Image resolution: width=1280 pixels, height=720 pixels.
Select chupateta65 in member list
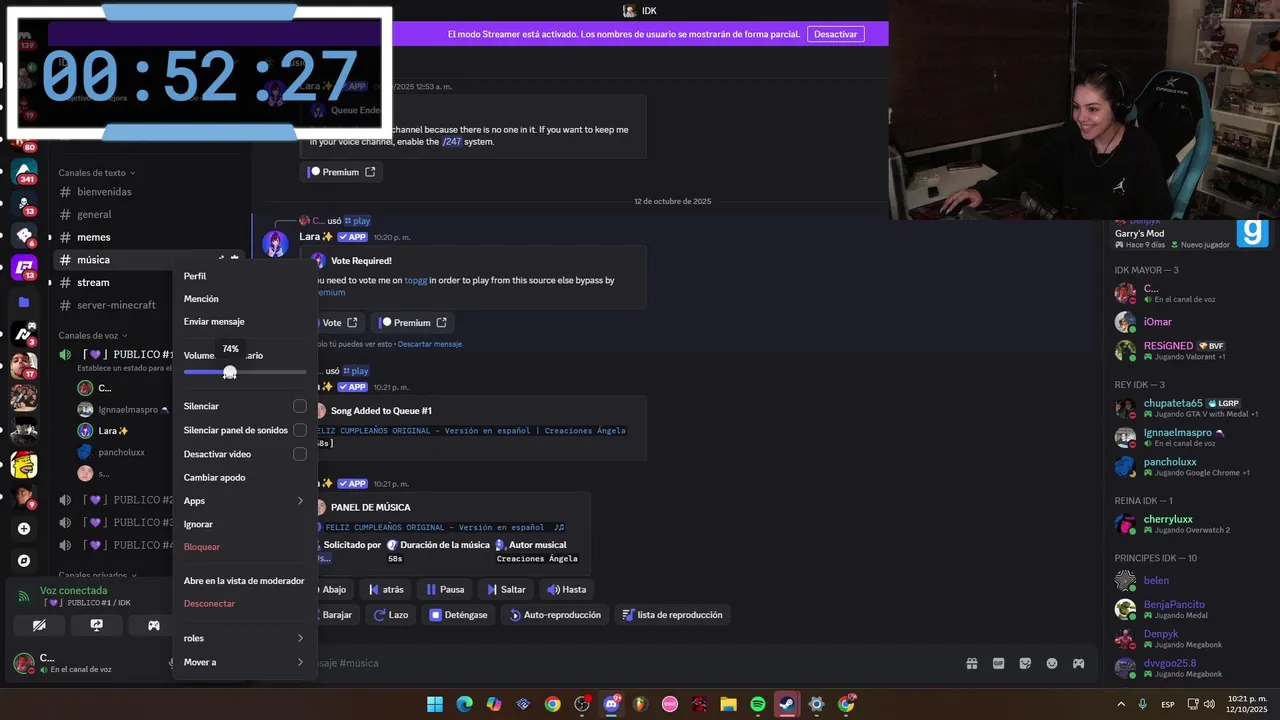(1189, 408)
